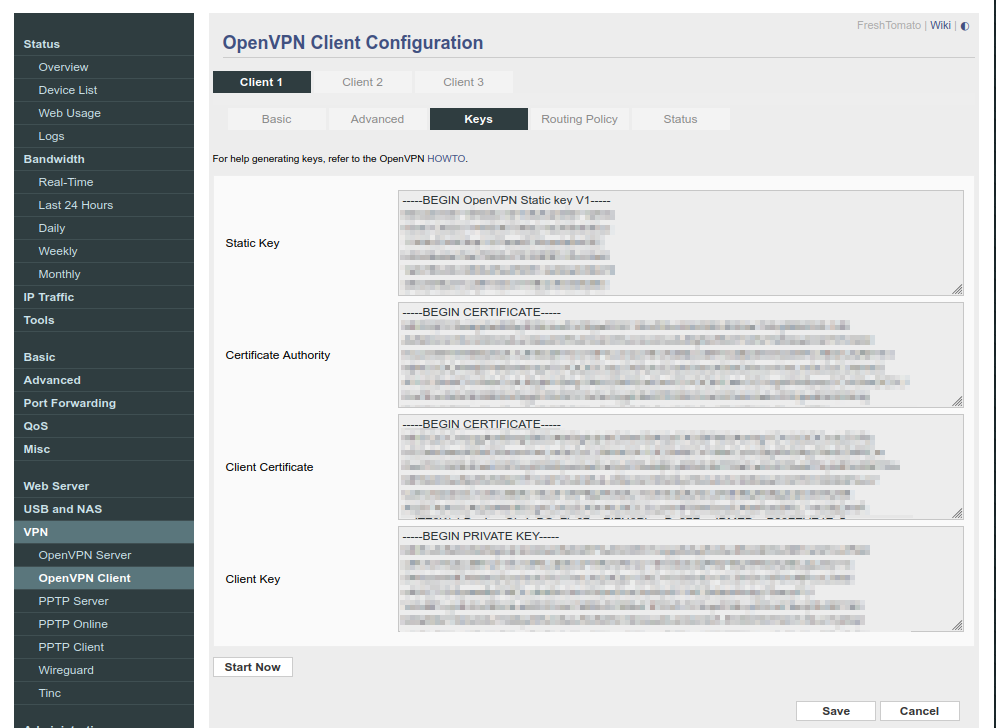
Task: Open PPTP Server in the sidebar
Action: (x=104, y=601)
